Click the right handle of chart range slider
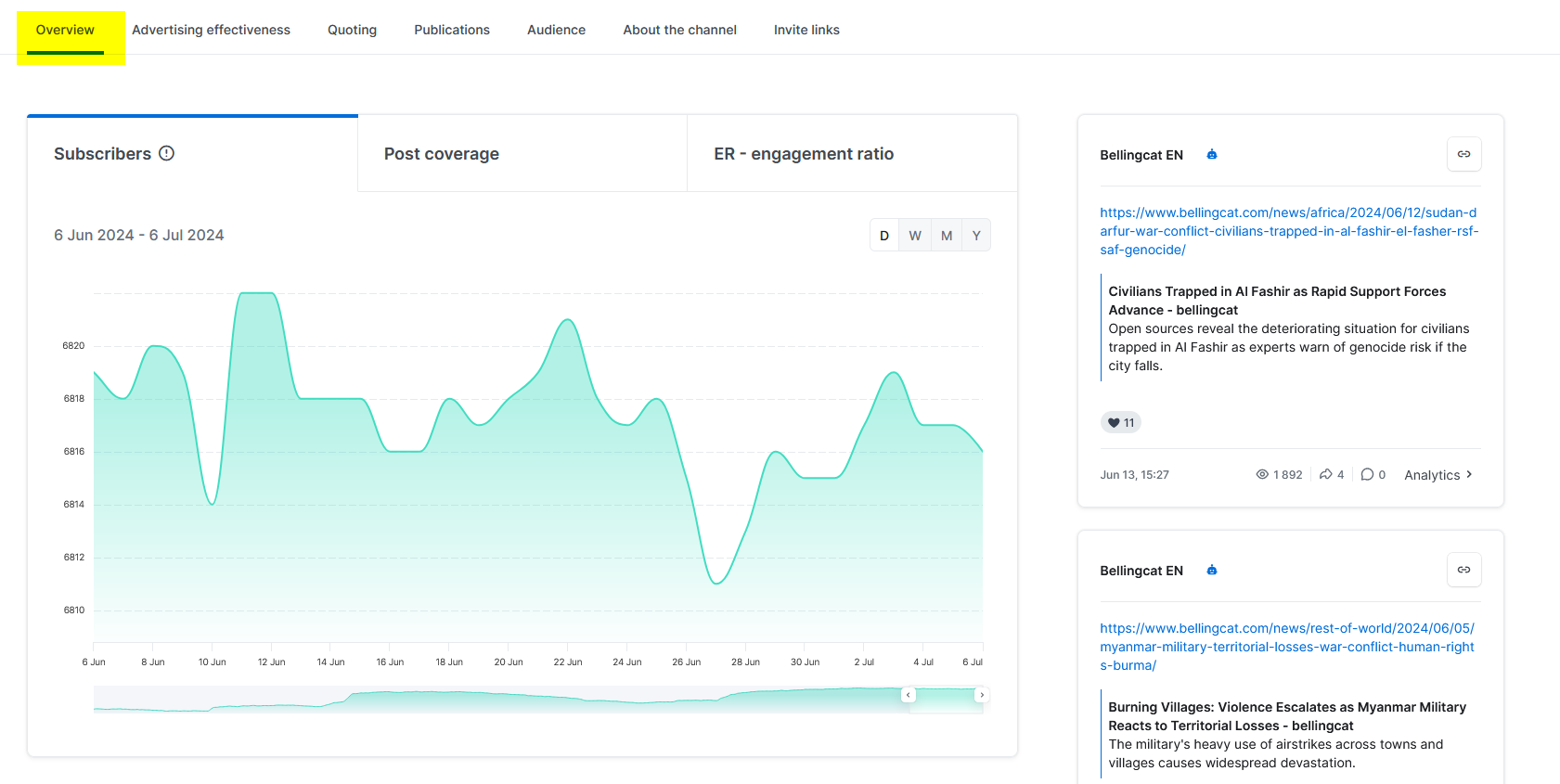The width and height of the screenshot is (1560, 784). (982, 695)
